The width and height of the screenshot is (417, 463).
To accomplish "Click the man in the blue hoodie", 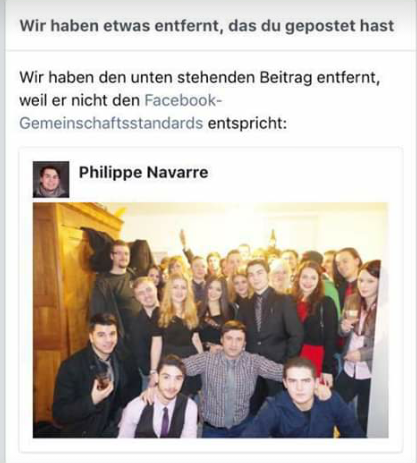I will [x=302, y=400].
